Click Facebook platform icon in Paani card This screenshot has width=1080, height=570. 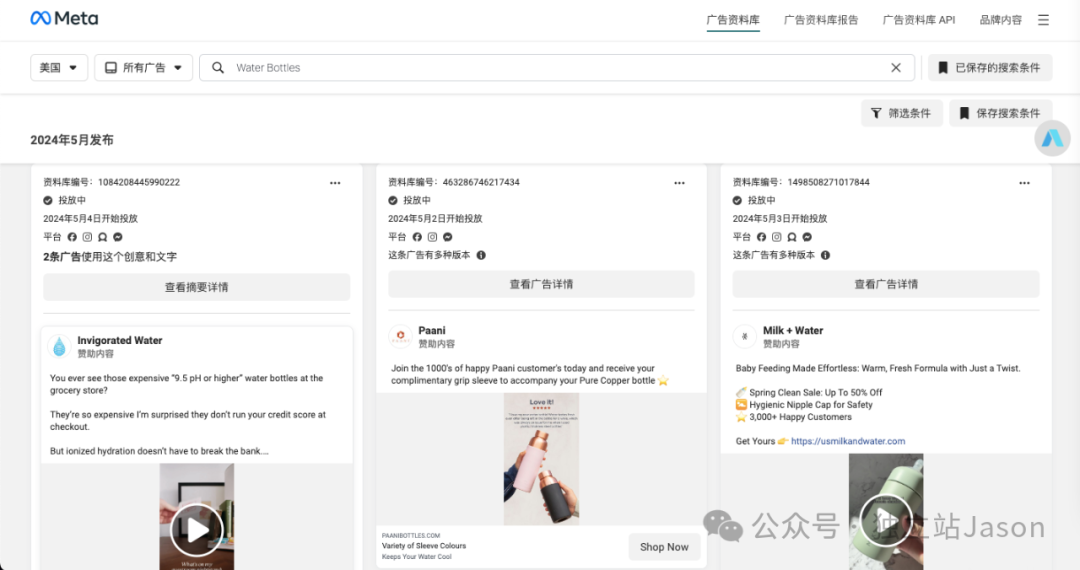[417, 237]
